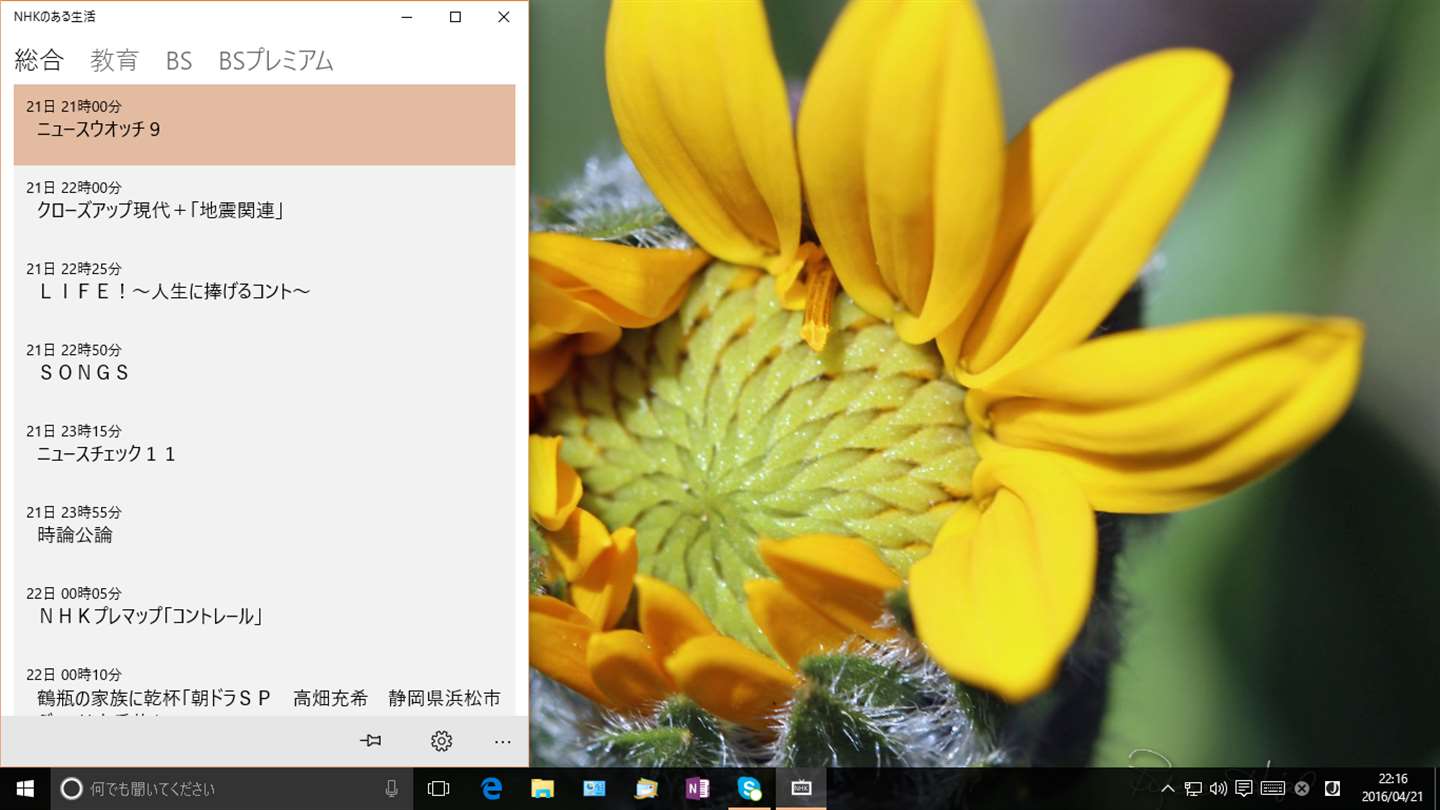Viewport: 1440px width, 810px height.
Task: Maximize the NHKのある生活 window
Action: pyautogui.click(x=455, y=17)
